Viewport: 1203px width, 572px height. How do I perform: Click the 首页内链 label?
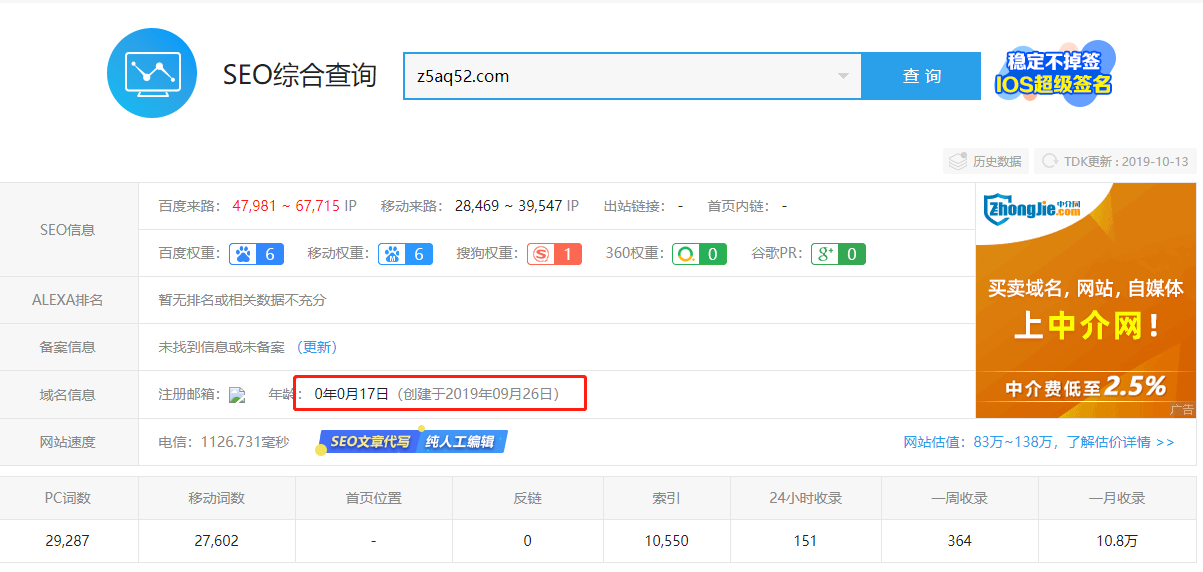pos(738,206)
